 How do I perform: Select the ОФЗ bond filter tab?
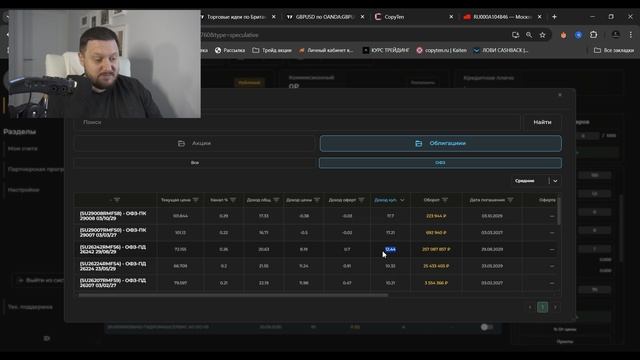click(440, 162)
